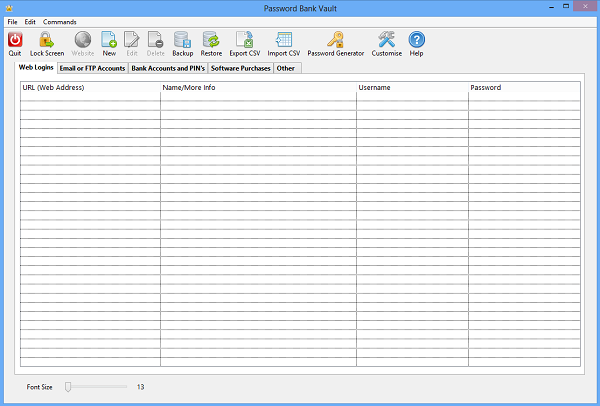Import entries with Import CSV
600x406 pixels.
pos(284,40)
